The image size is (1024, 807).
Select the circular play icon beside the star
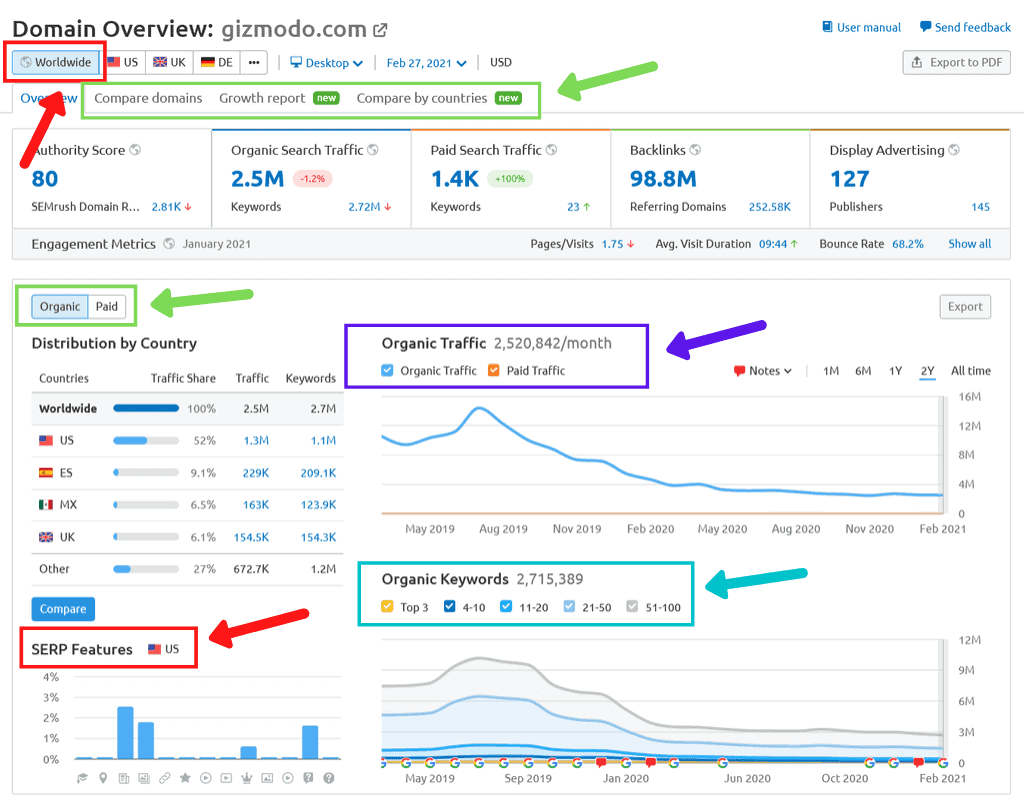tap(206, 778)
